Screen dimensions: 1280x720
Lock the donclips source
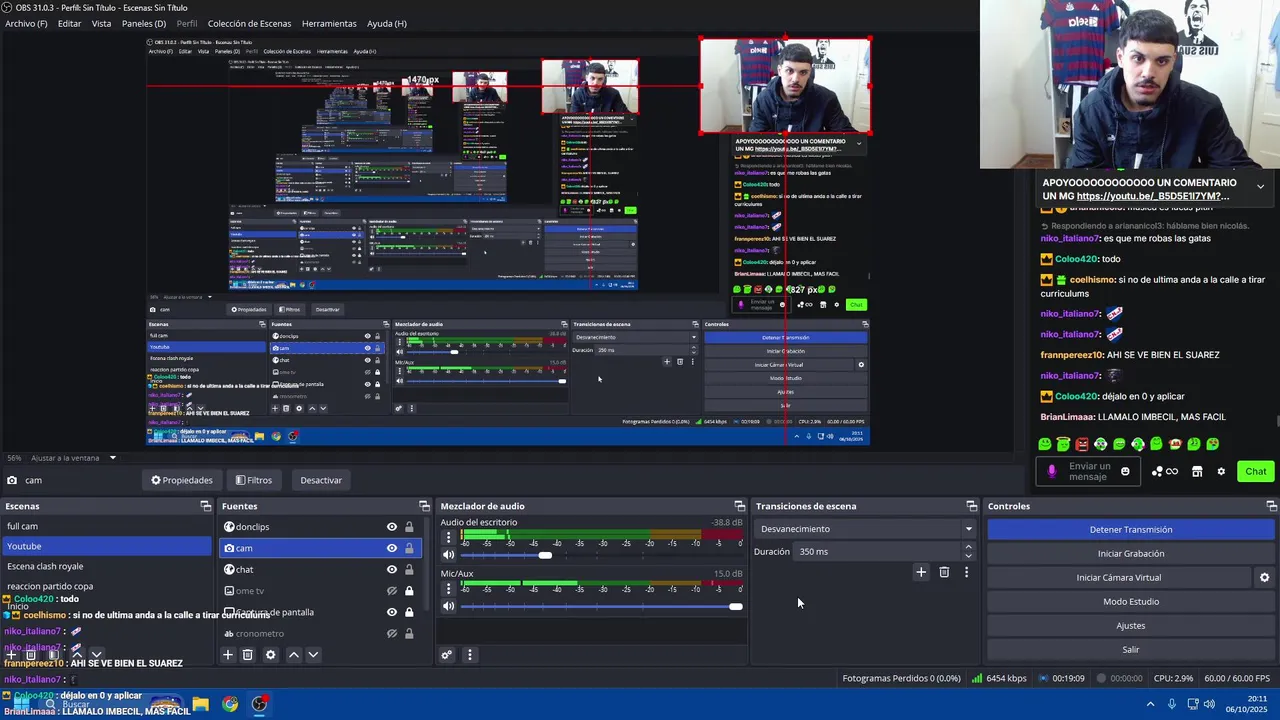tap(409, 527)
